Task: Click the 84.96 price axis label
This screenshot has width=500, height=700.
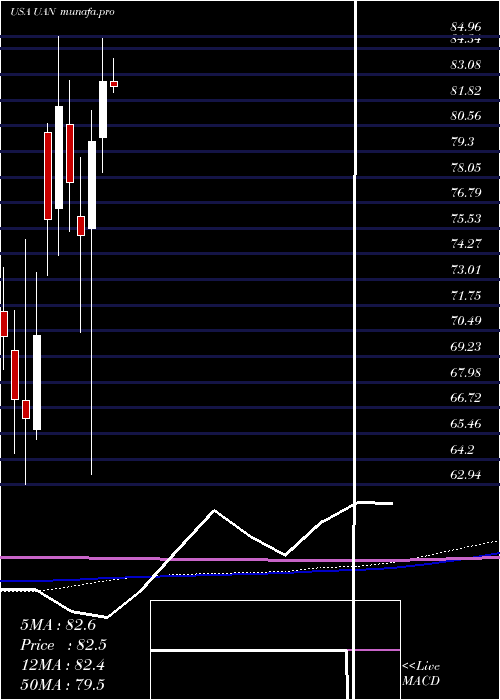Action: 466,28
